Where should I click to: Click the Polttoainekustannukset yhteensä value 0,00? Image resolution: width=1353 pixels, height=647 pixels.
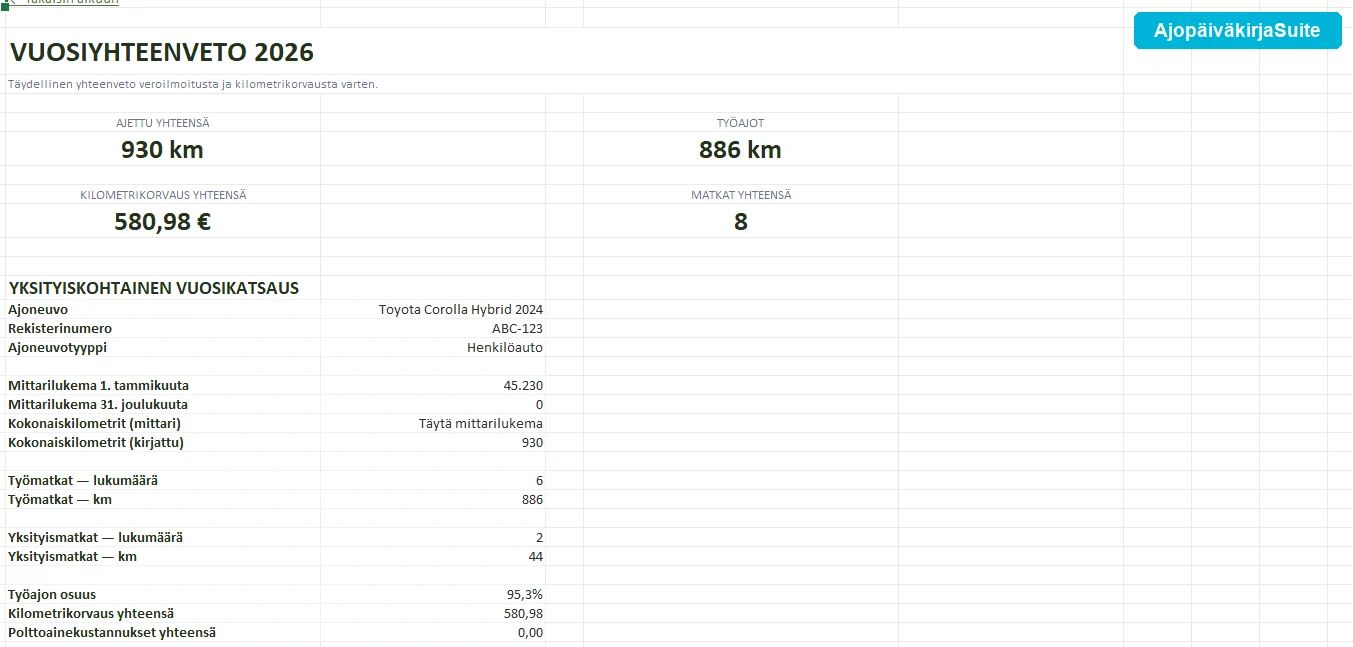433,633
